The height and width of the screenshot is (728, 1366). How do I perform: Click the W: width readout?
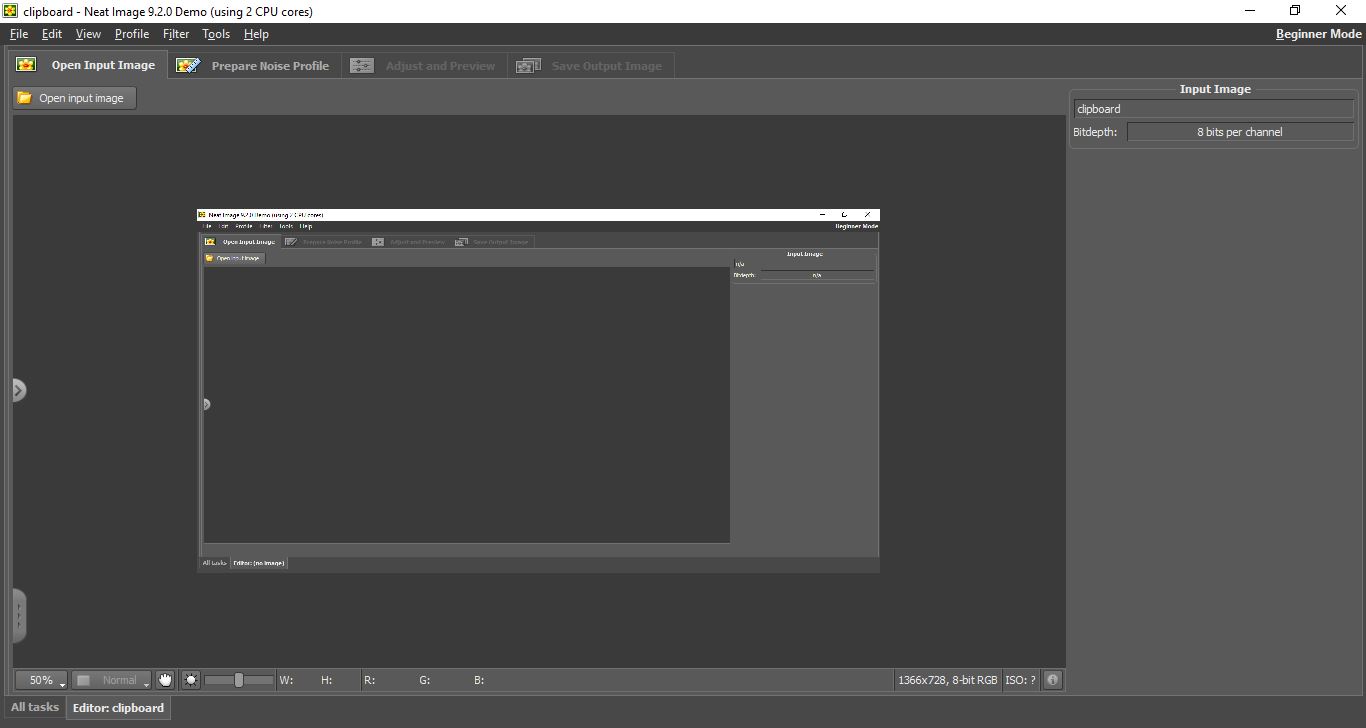coord(286,680)
